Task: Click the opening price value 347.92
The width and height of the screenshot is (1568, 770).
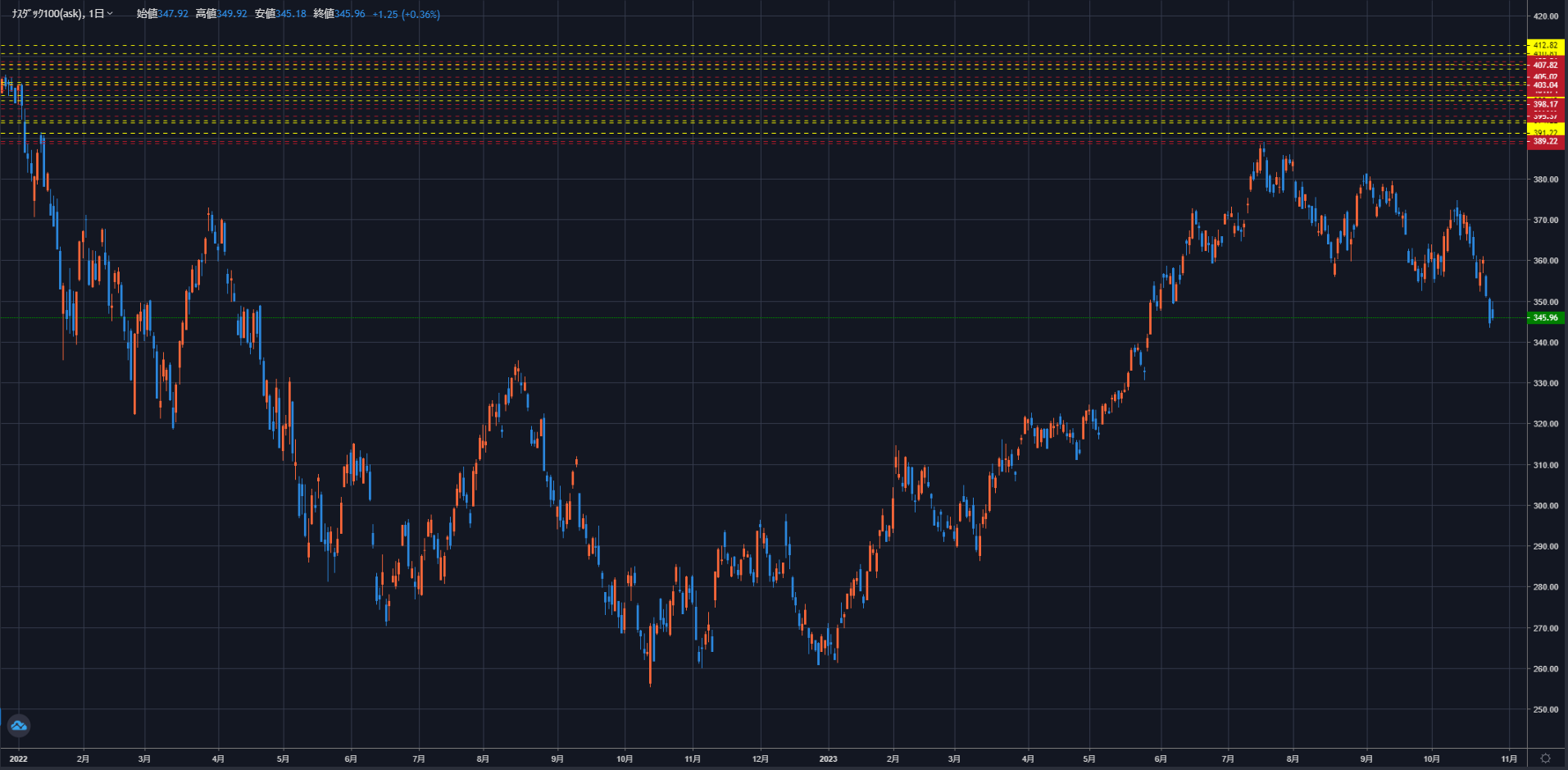Action: tap(173, 14)
